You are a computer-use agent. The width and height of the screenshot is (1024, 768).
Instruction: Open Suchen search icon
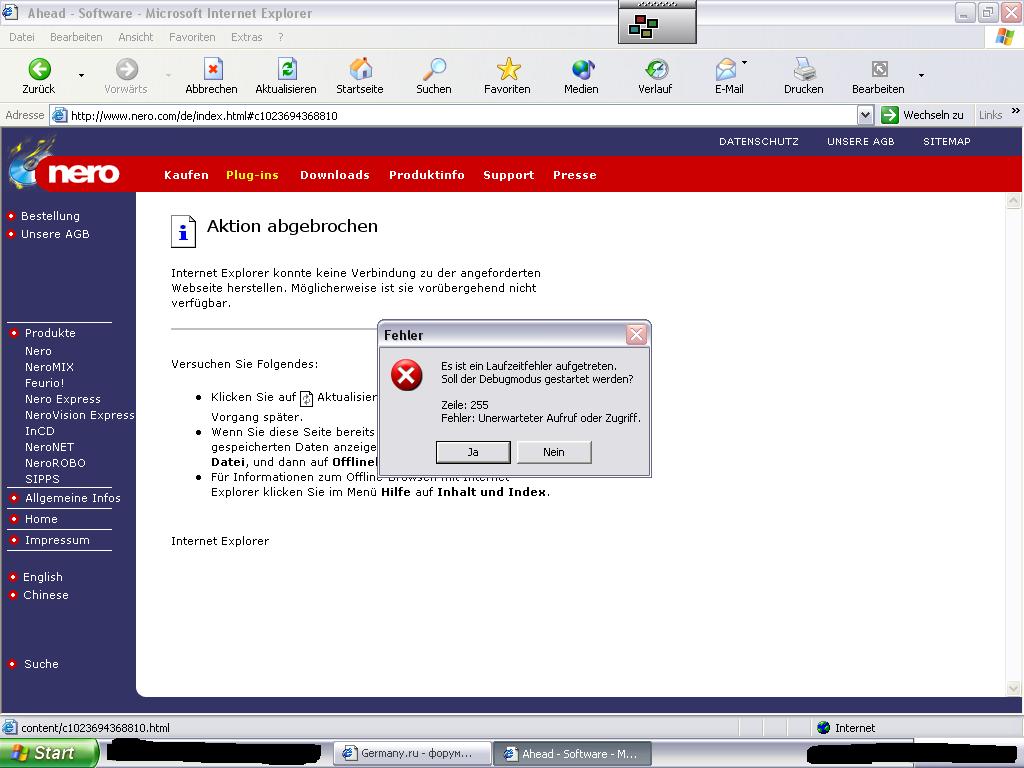(434, 69)
